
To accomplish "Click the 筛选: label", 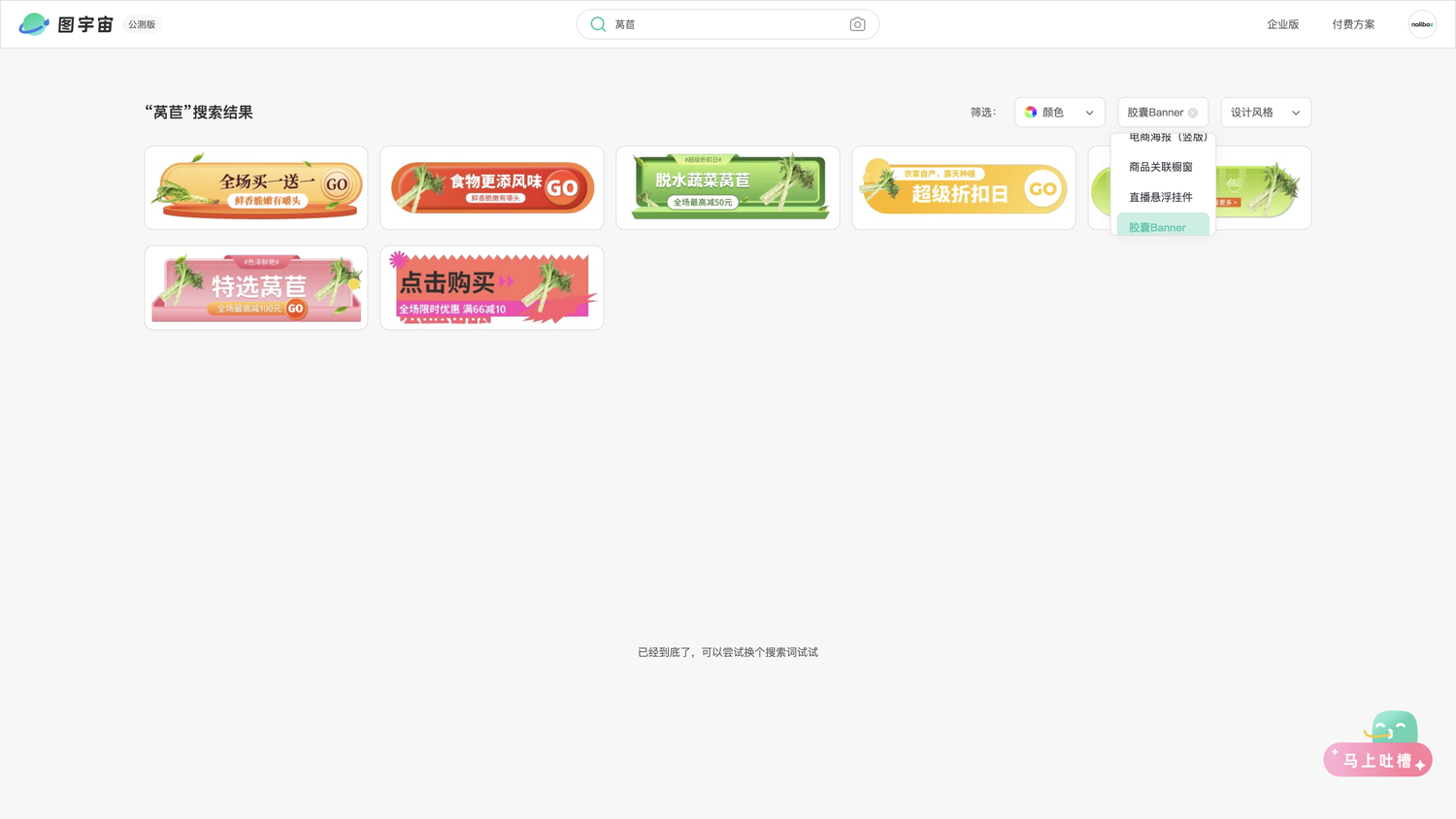I will click(983, 113).
